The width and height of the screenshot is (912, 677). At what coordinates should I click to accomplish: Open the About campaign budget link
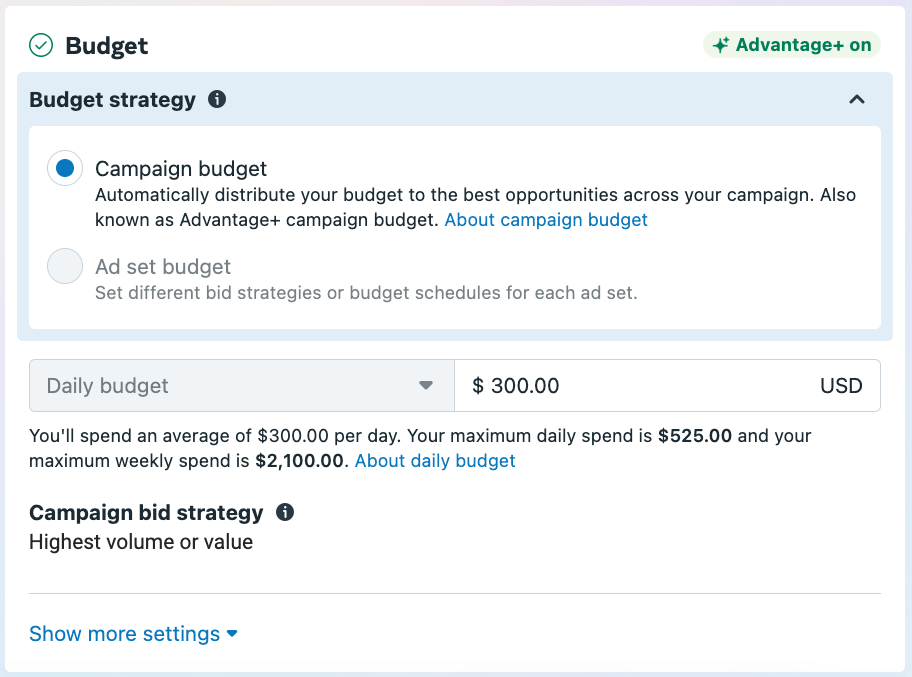pyautogui.click(x=546, y=220)
